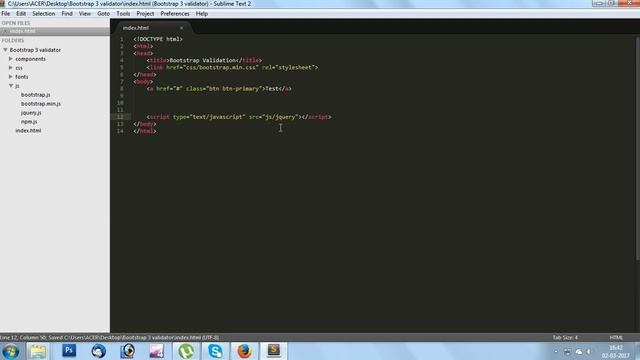Click the Bootstrap Validation title text
The height and width of the screenshot is (360, 640).
[202, 60]
